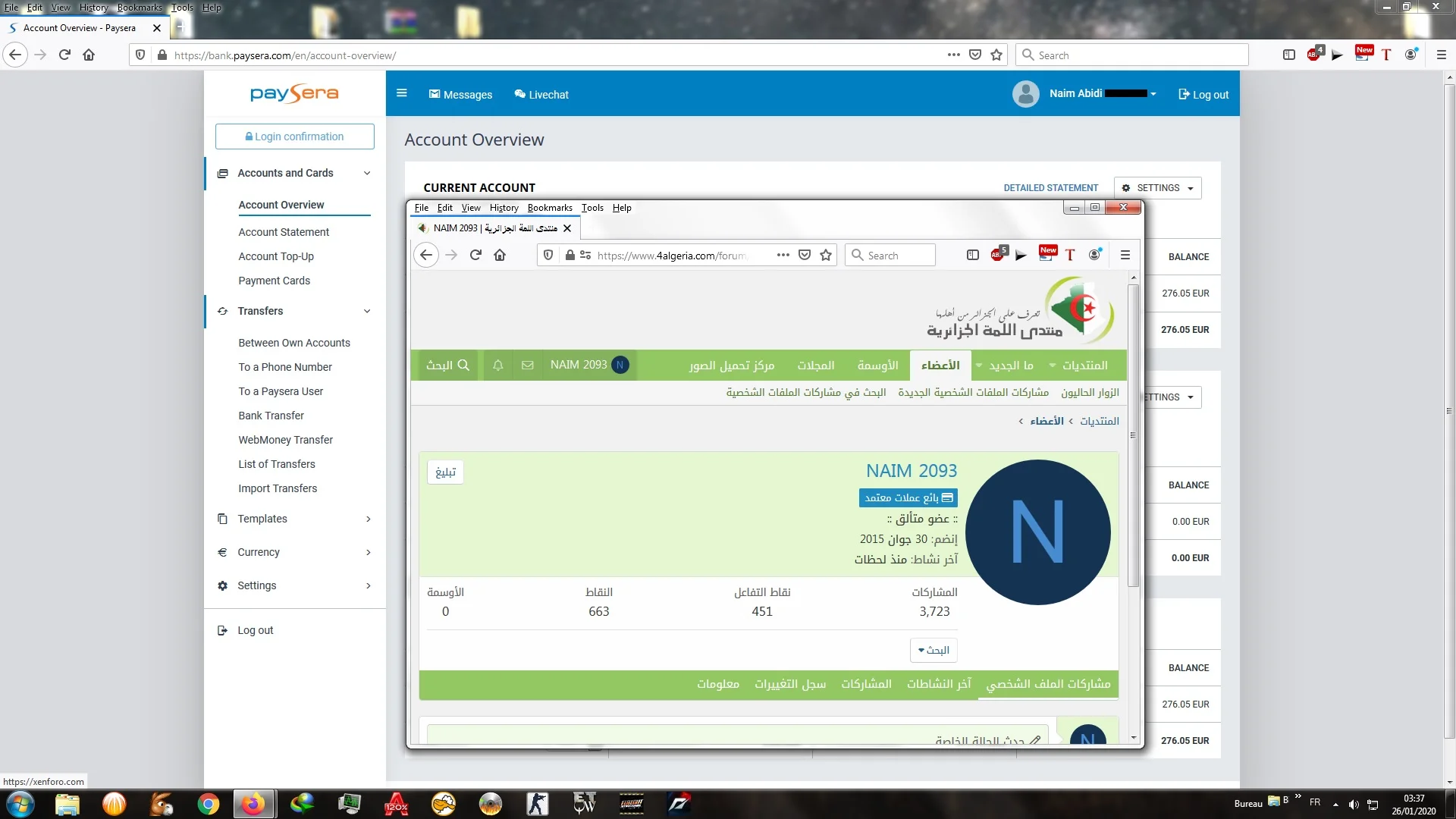Click the Login confirmation button
This screenshot has width=1456, height=819.
[x=295, y=136]
